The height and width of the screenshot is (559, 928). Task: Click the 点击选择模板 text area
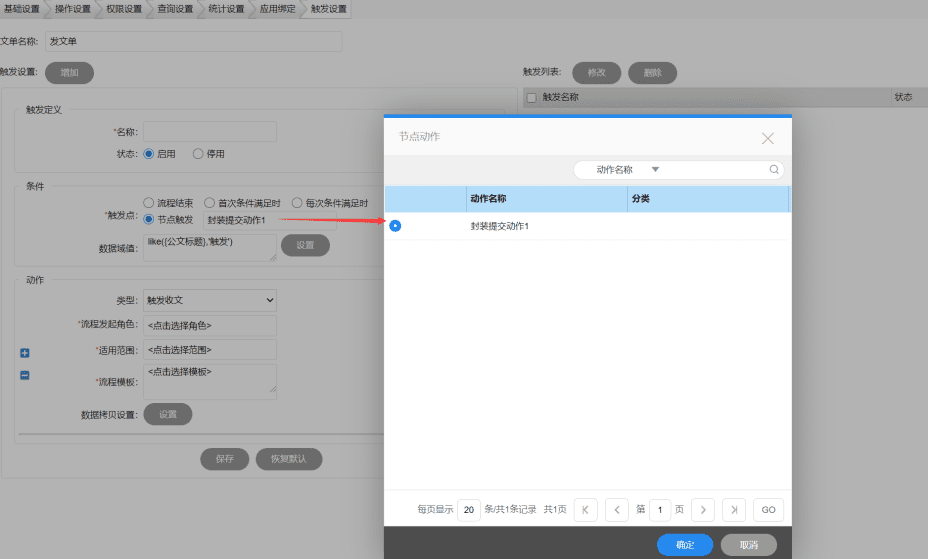click(x=210, y=382)
